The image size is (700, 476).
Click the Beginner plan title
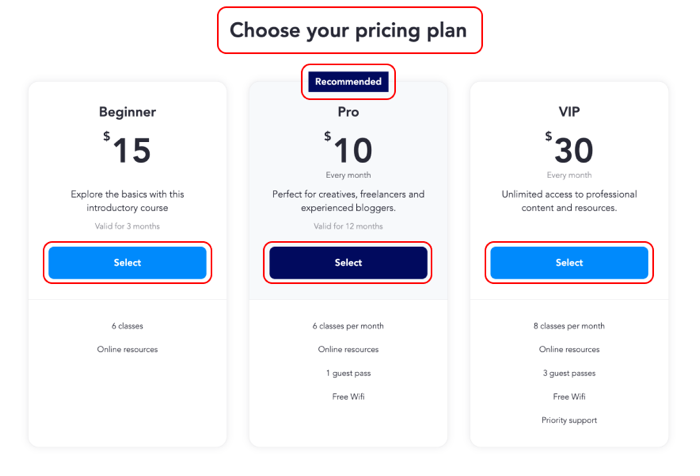click(x=127, y=112)
